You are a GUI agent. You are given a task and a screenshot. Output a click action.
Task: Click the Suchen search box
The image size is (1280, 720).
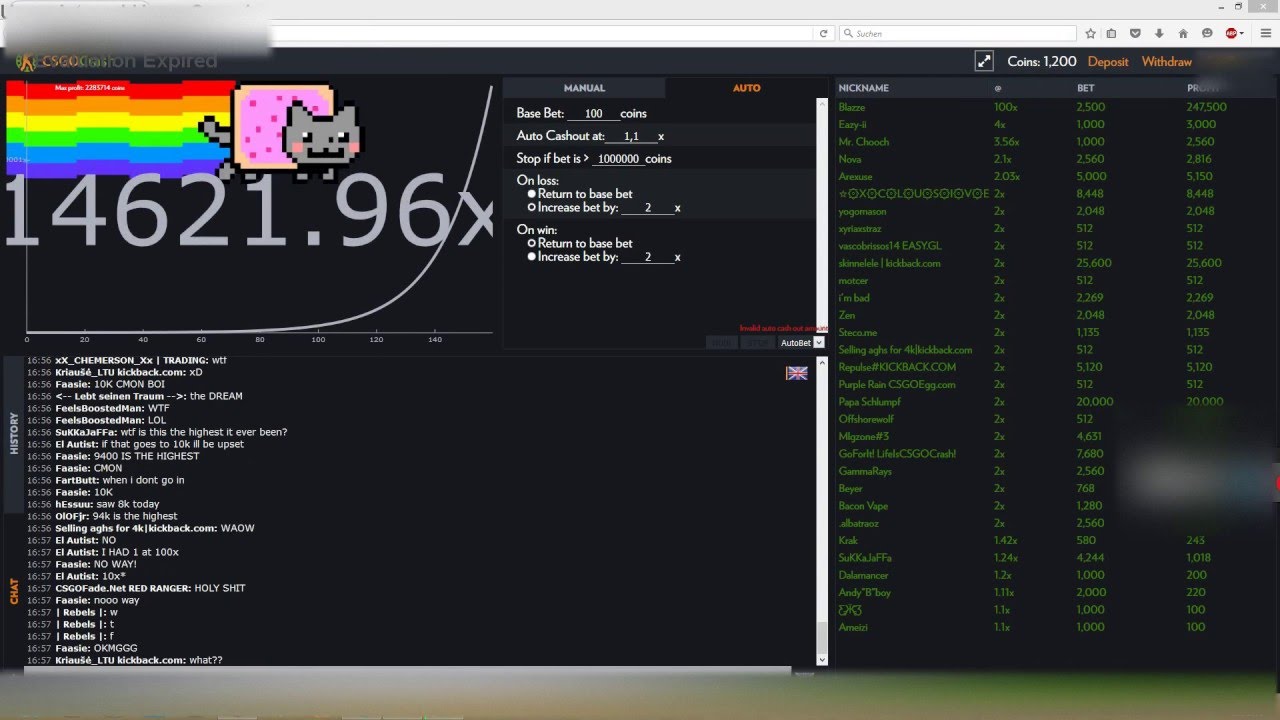957,33
